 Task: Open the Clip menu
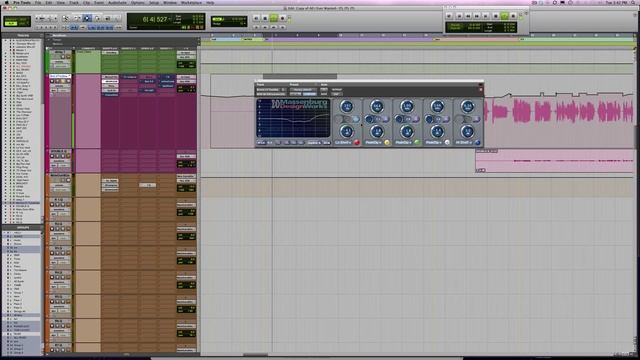[x=87, y=2]
